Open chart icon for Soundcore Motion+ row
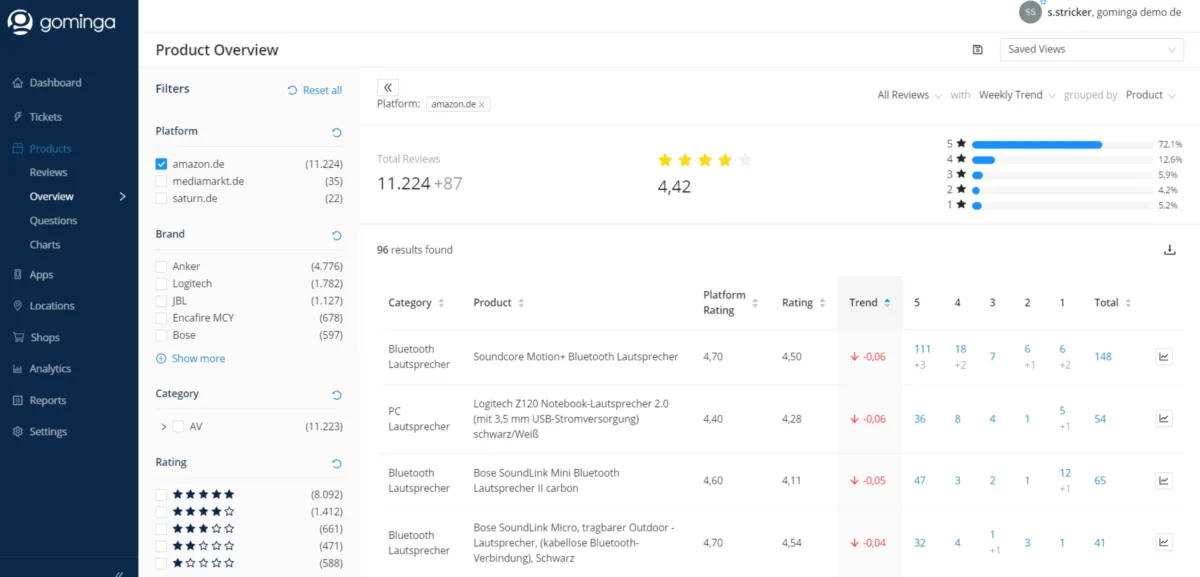This screenshot has width=1200, height=577. 1163,357
